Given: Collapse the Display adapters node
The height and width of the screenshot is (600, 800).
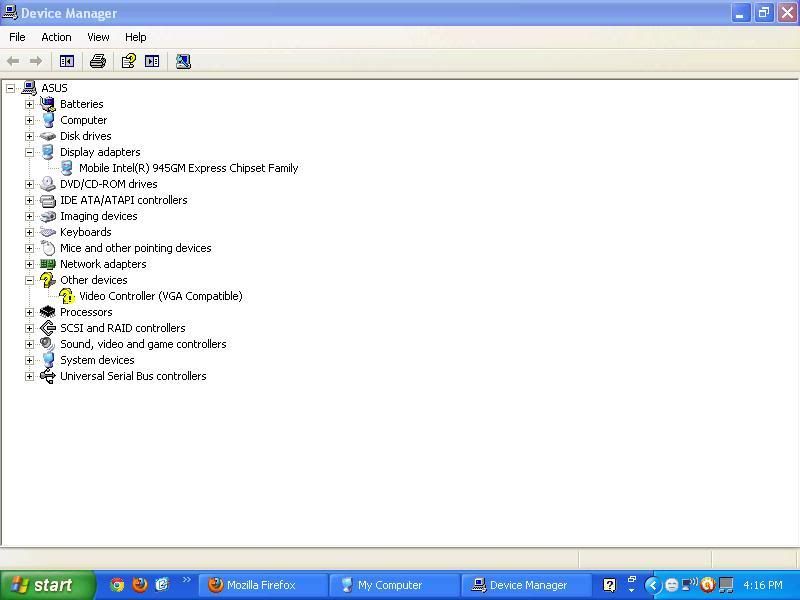Looking at the screenshot, I should 30,152.
